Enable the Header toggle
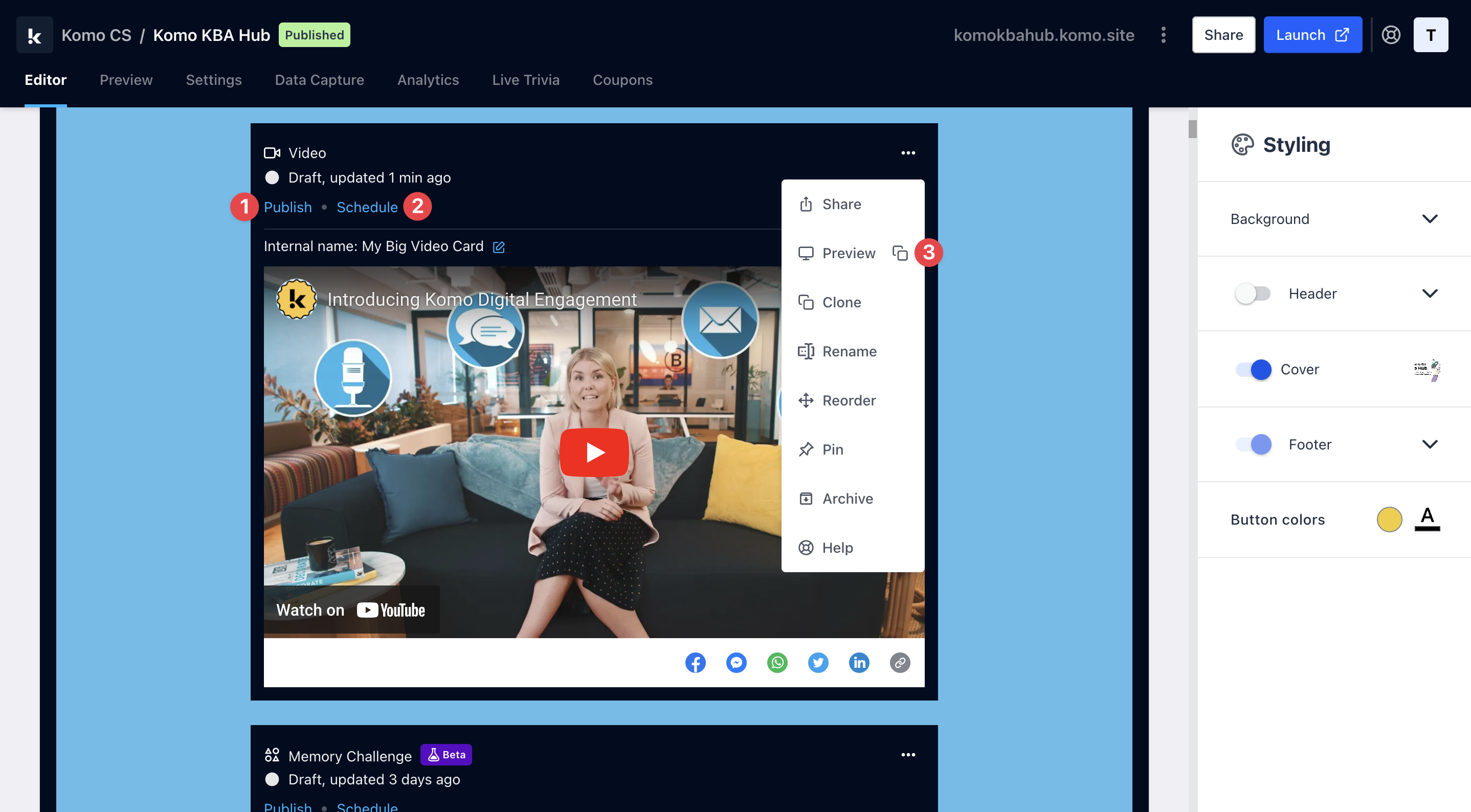 point(1252,294)
